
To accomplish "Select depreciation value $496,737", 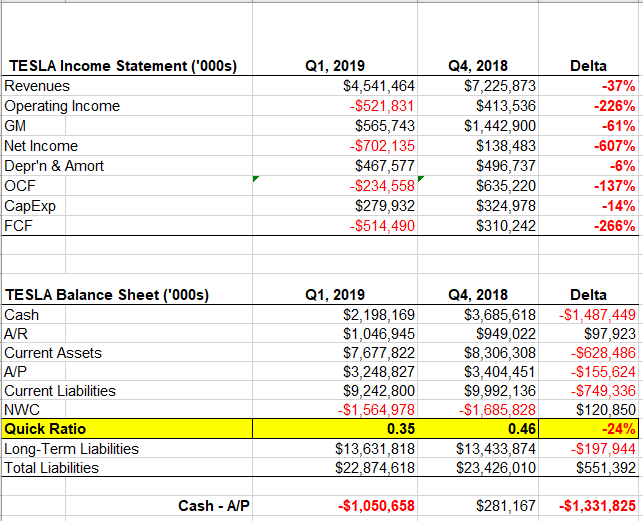I will click(x=506, y=166).
